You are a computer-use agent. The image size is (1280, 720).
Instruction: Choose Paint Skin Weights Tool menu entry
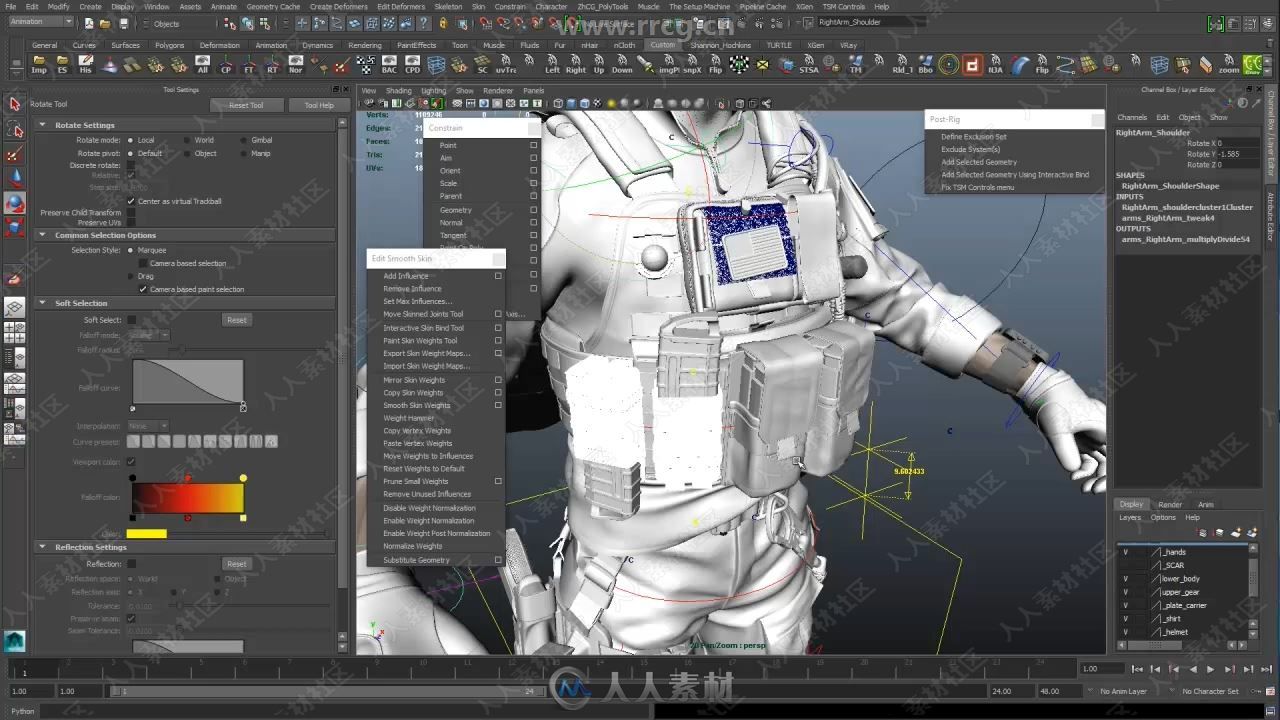coord(420,341)
